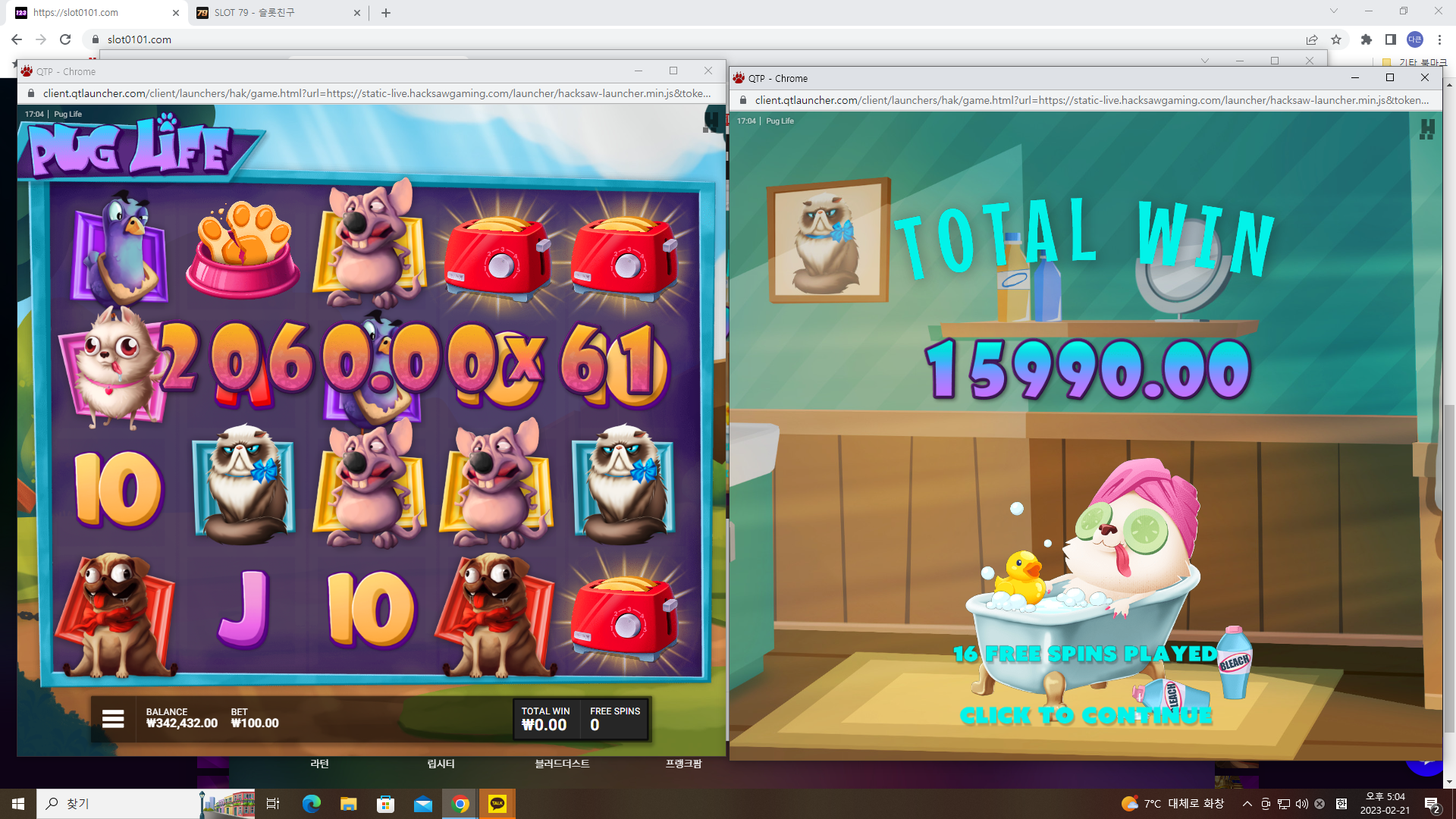1456x819 pixels.
Task: Open Chrome three-dot menu
Action: tap(1439, 39)
